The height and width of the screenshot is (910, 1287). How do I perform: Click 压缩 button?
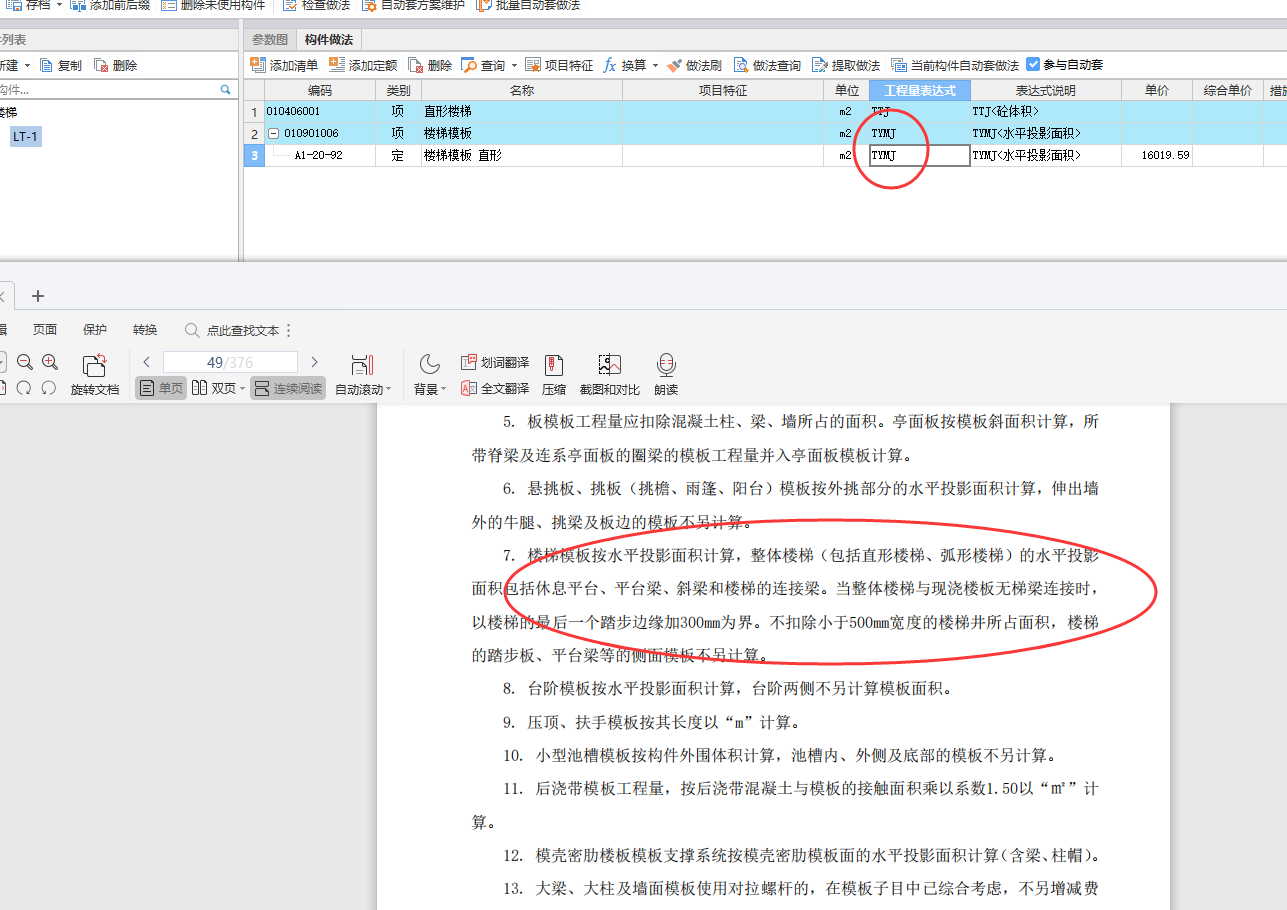click(x=554, y=375)
